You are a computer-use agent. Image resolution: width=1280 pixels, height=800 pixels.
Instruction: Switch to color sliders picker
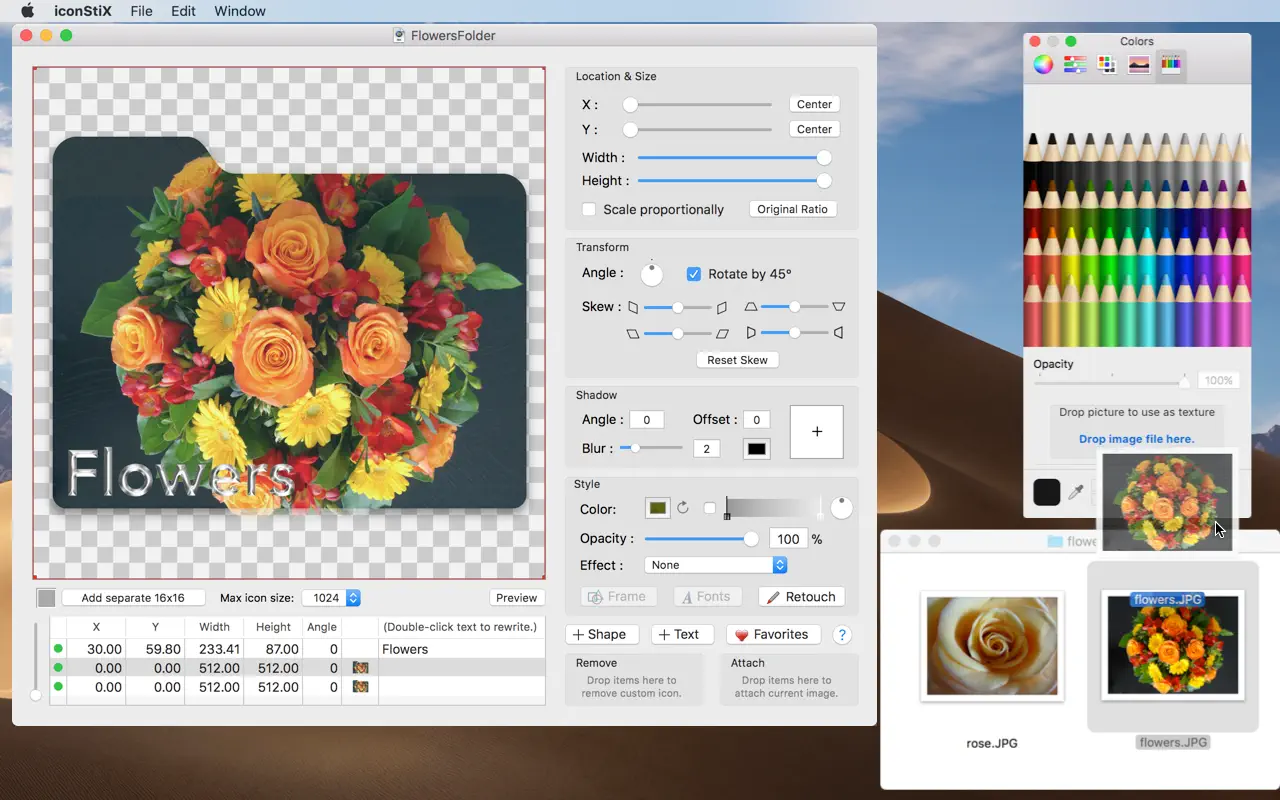pos(1075,65)
